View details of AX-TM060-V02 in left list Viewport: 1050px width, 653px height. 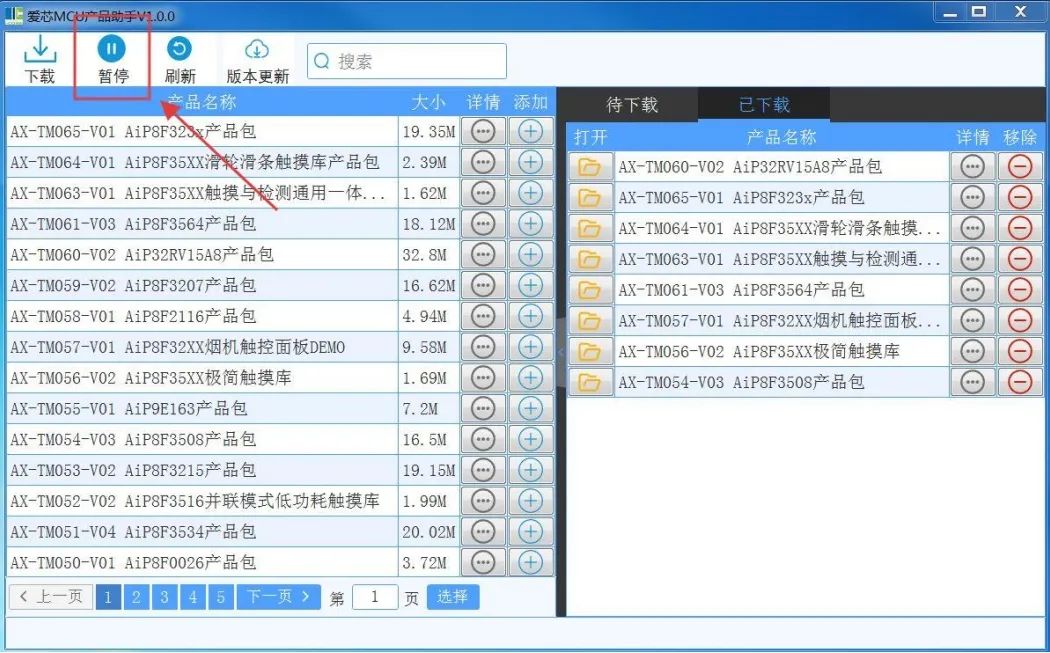point(483,255)
